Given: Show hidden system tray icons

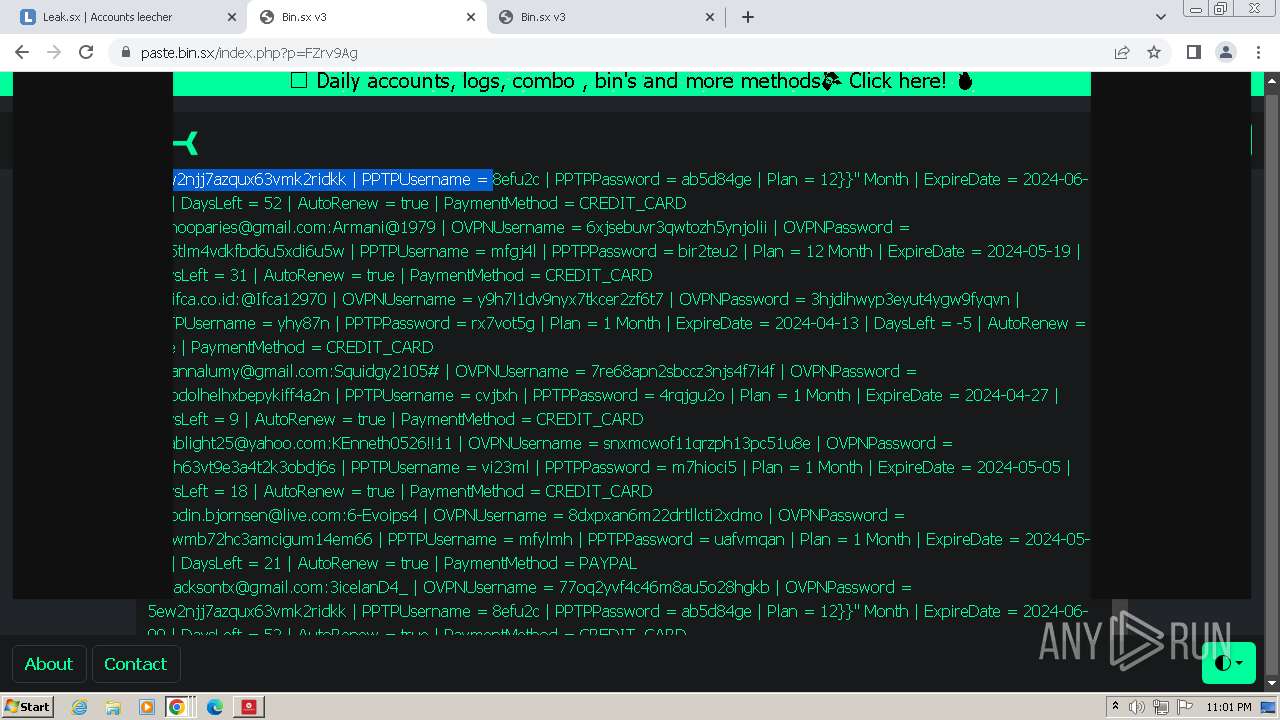Looking at the screenshot, I should pyautogui.click(x=1116, y=707).
